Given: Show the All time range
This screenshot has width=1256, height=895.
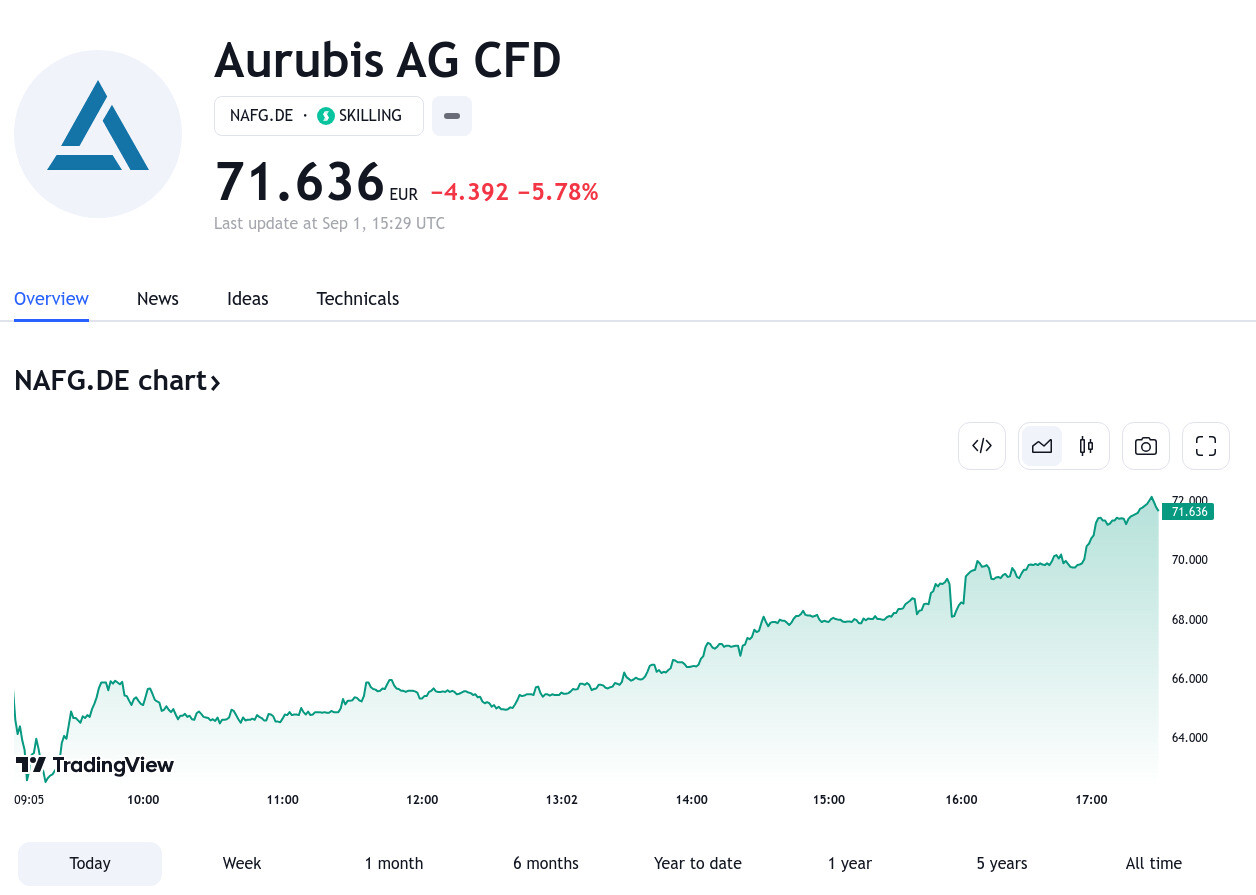Looking at the screenshot, I should [x=1154, y=864].
